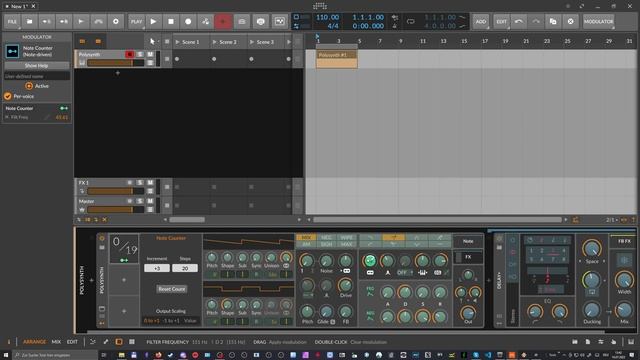Open the Note section of Polysynth
This screenshot has width=640, height=360.
(x=468, y=241)
